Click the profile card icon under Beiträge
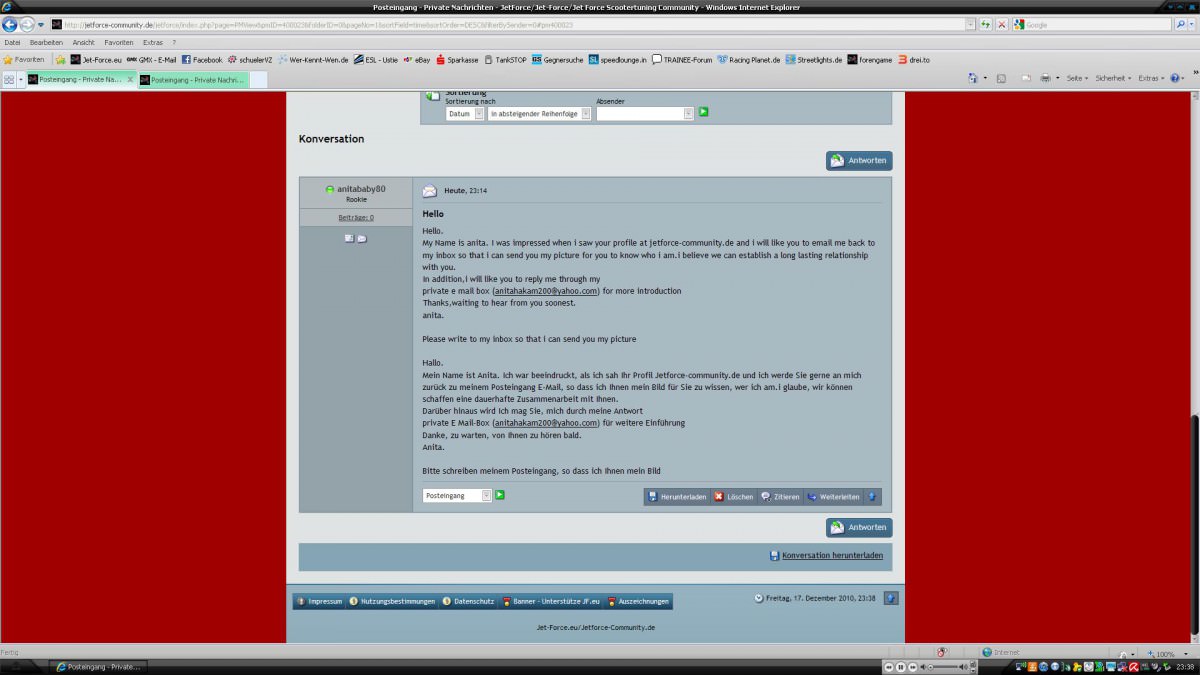1200x675 pixels. [349, 238]
